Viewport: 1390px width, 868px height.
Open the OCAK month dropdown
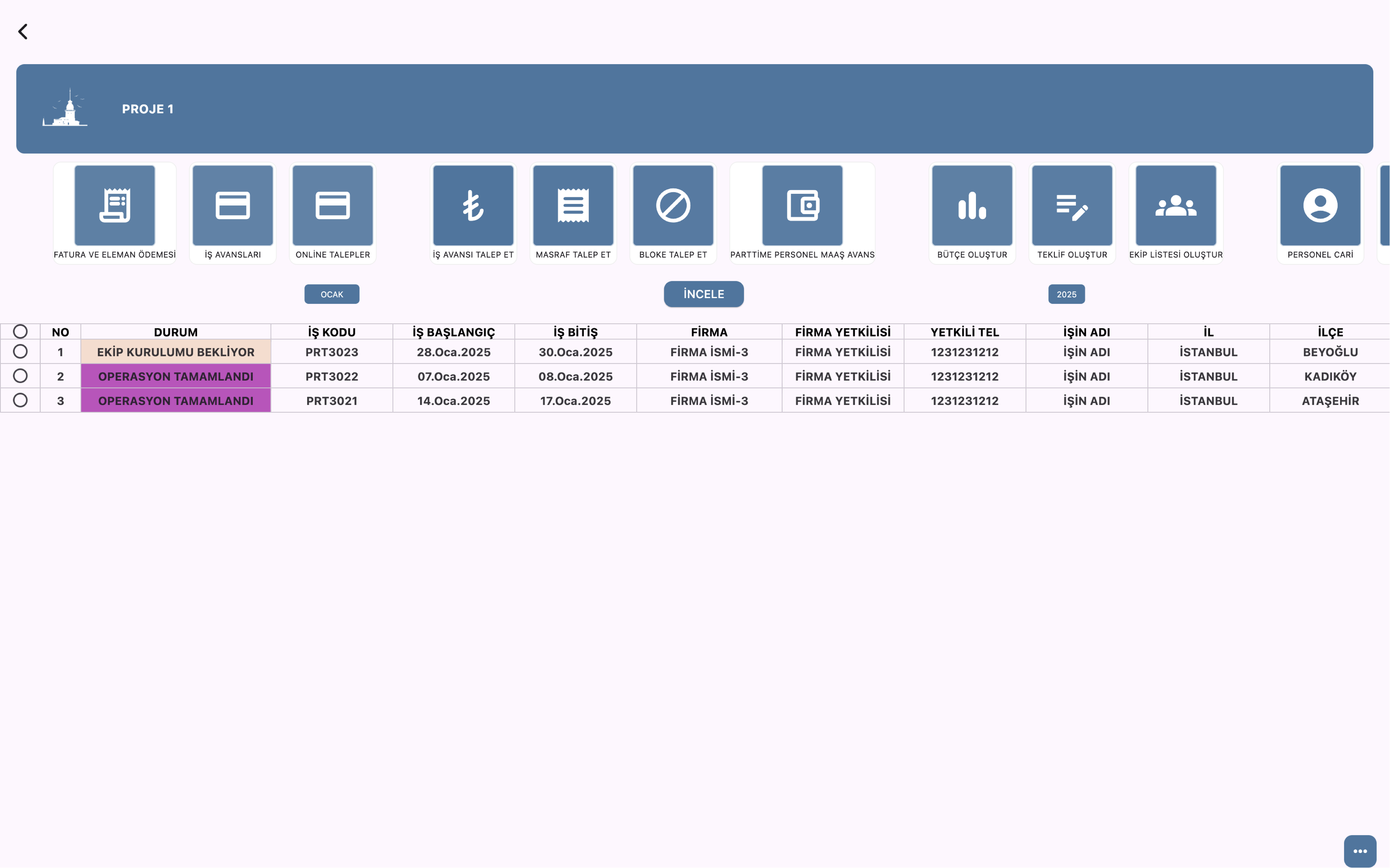point(332,294)
